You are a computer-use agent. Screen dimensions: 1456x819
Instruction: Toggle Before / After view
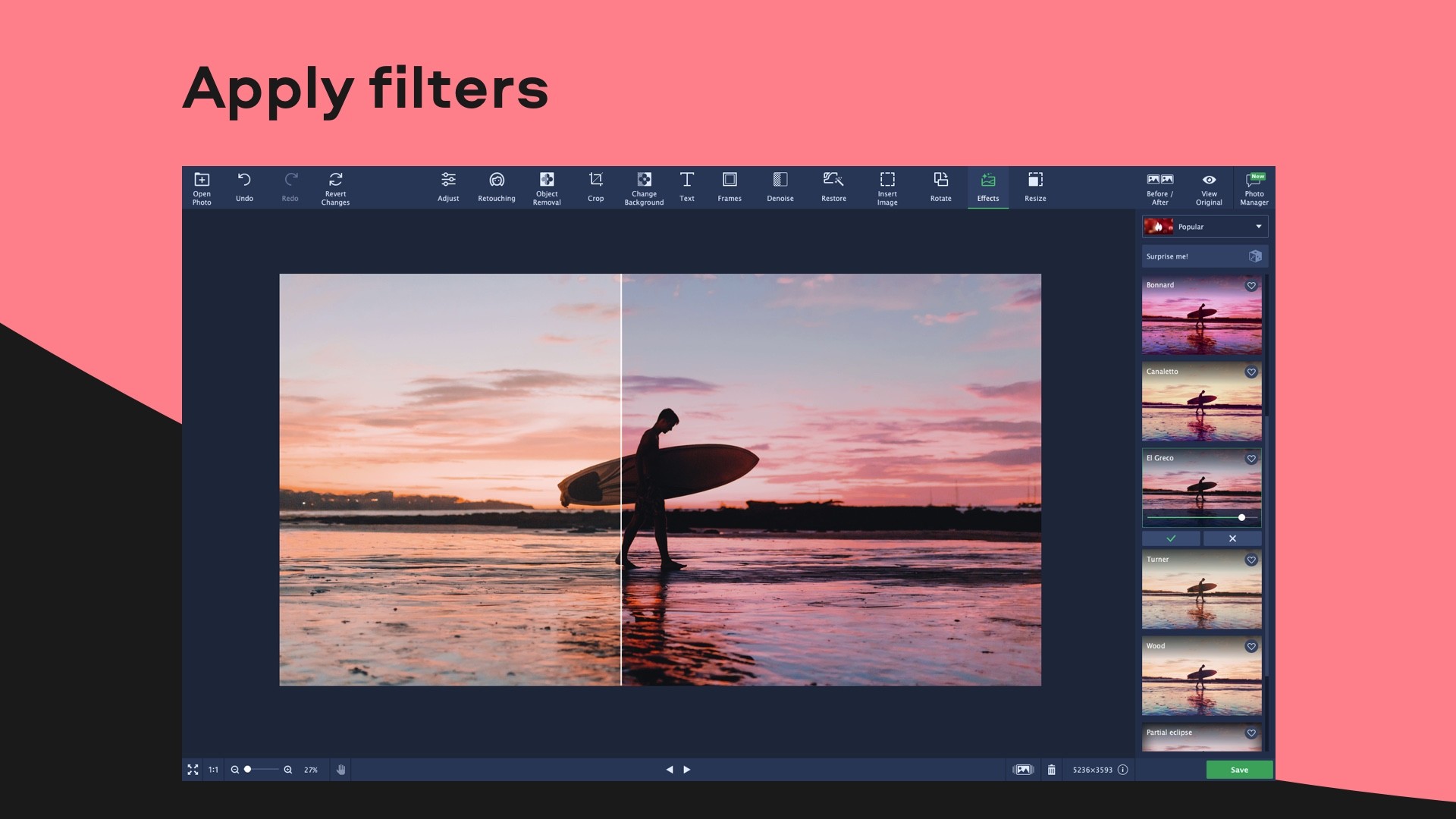click(1159, 187)
